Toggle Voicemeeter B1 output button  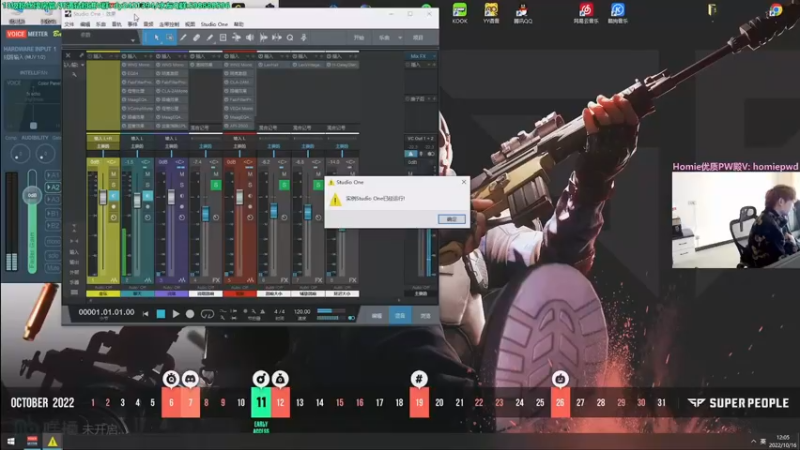[x=53, y=213]
